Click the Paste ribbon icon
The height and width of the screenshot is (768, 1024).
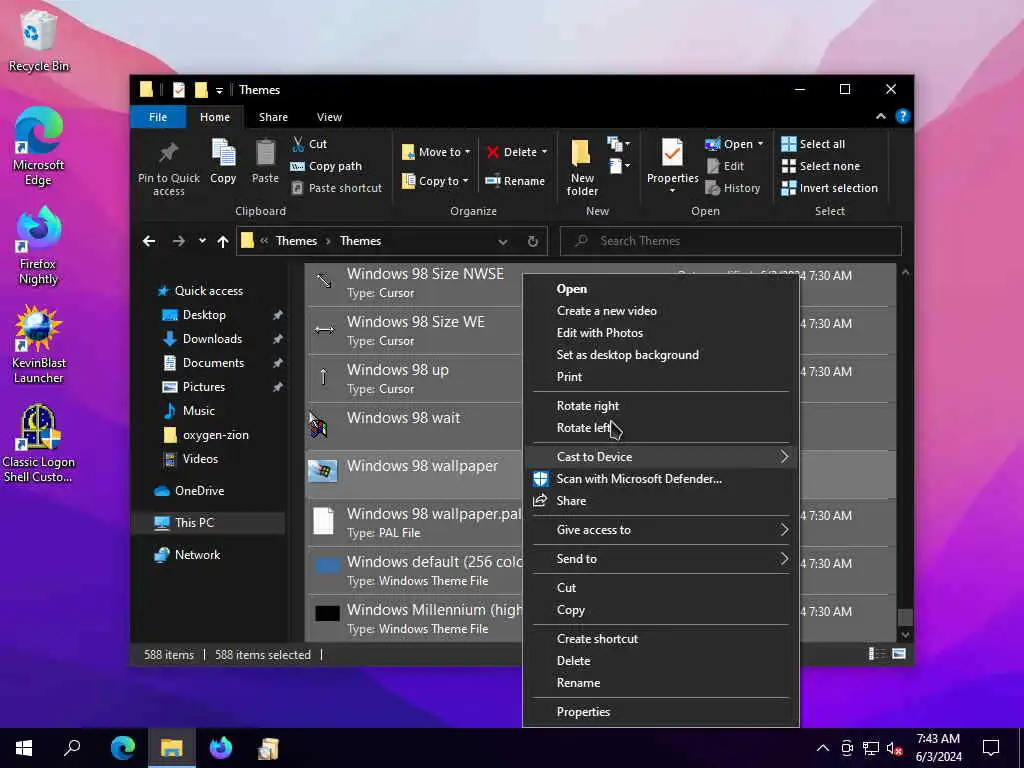coord(265,161)
